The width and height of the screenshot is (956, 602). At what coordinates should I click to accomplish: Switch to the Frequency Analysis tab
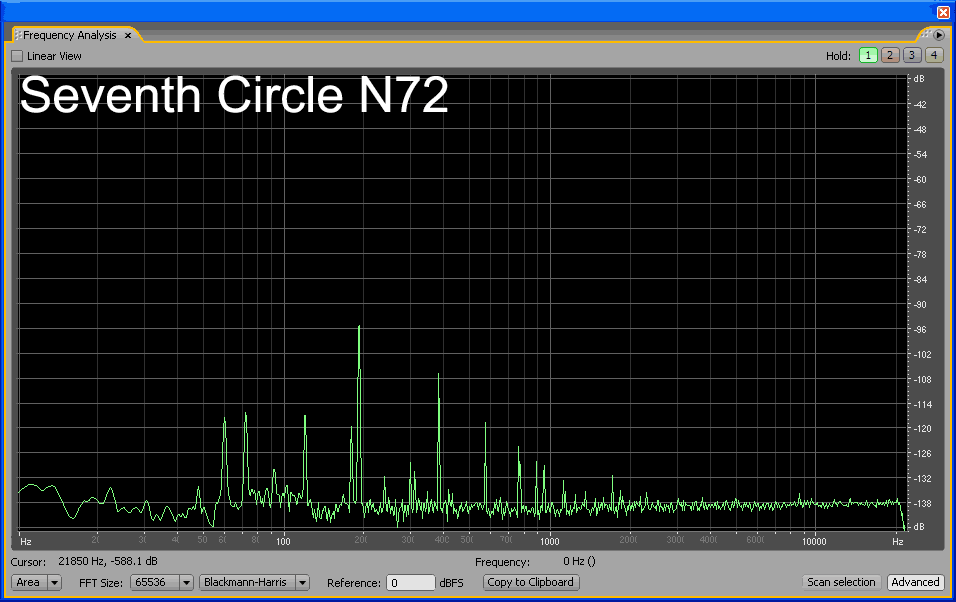pos(70,35)
